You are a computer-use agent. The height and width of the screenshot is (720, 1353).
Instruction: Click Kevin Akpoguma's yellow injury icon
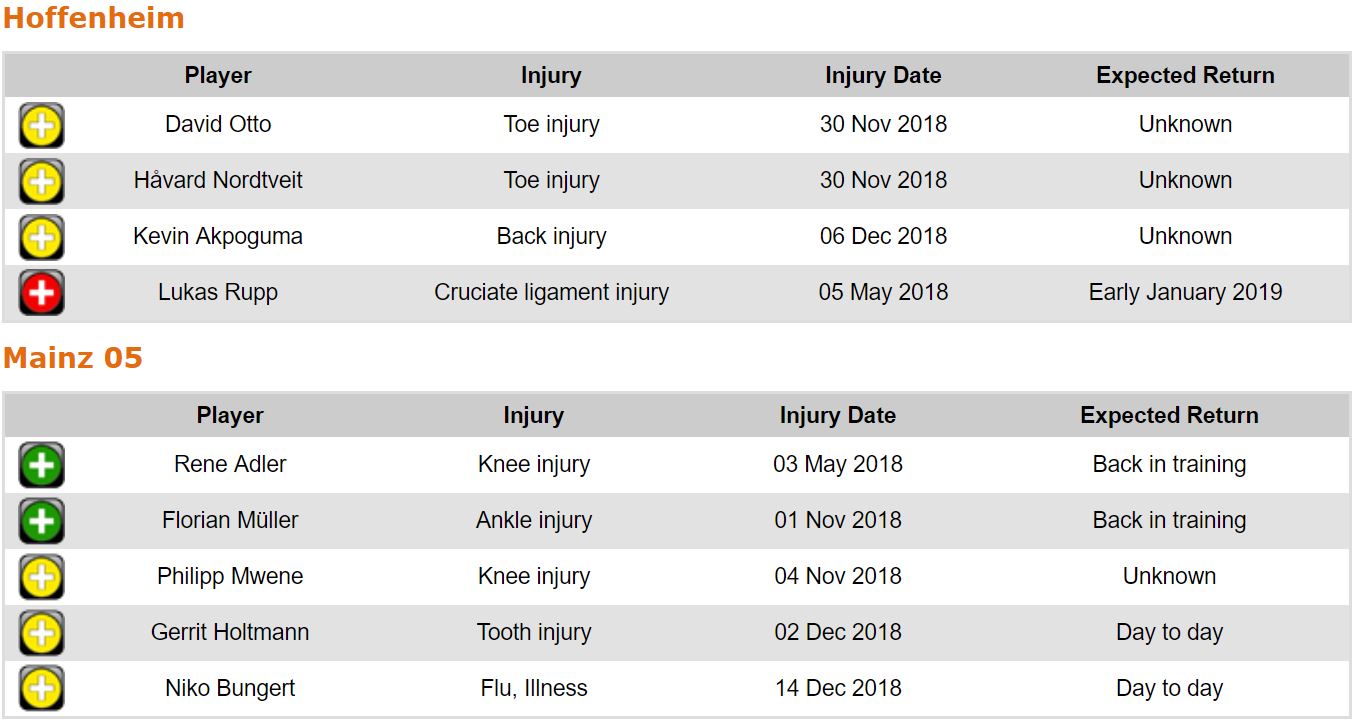click(x=41, y=237)
